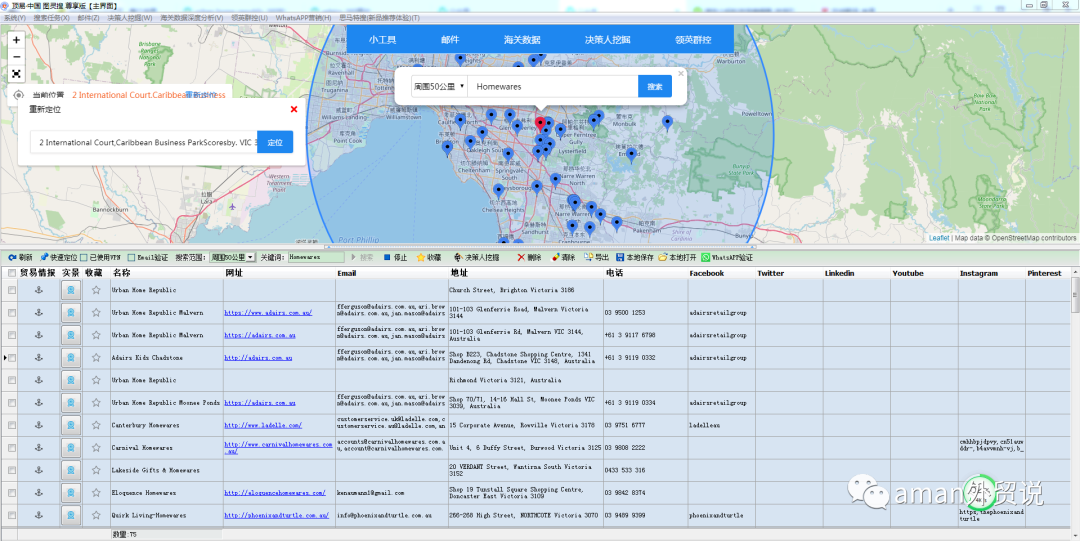The height and width of the screenshot is (541, 1080).
Task: Click the address input in 重新定位 panel
Action: click(x=143, y=142)
